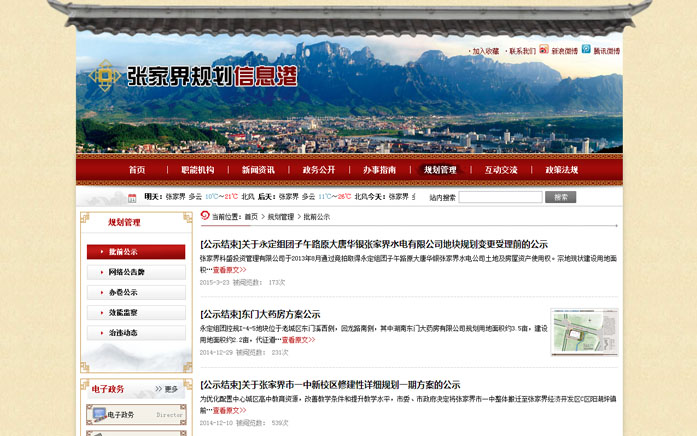The height and width of the screenshot is (436, 697).
Task: Open the 东门大药房 site plan thumbnail
Action: (x=585, y=332)
